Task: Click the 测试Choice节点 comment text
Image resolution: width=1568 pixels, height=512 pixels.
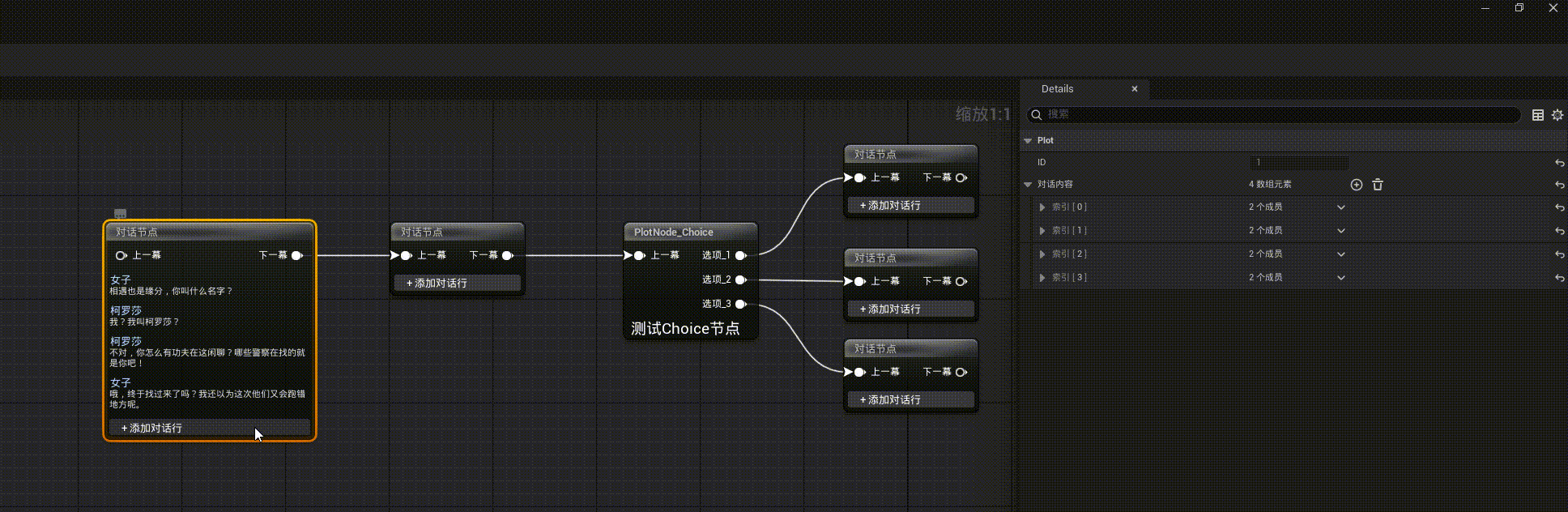Action: 685,329
